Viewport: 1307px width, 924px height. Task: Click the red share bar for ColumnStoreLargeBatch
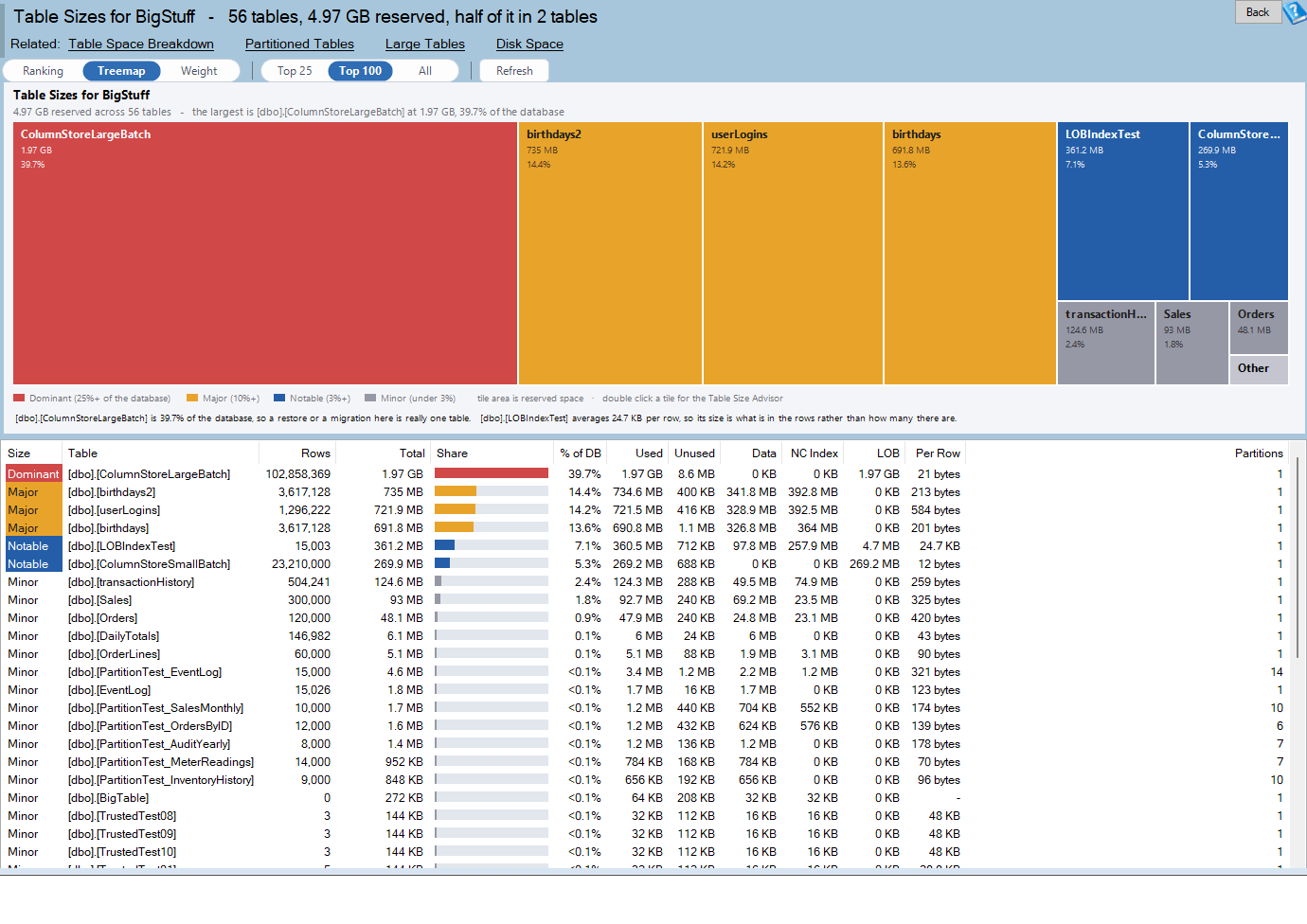pyautogui.click(x=492, y=473)
